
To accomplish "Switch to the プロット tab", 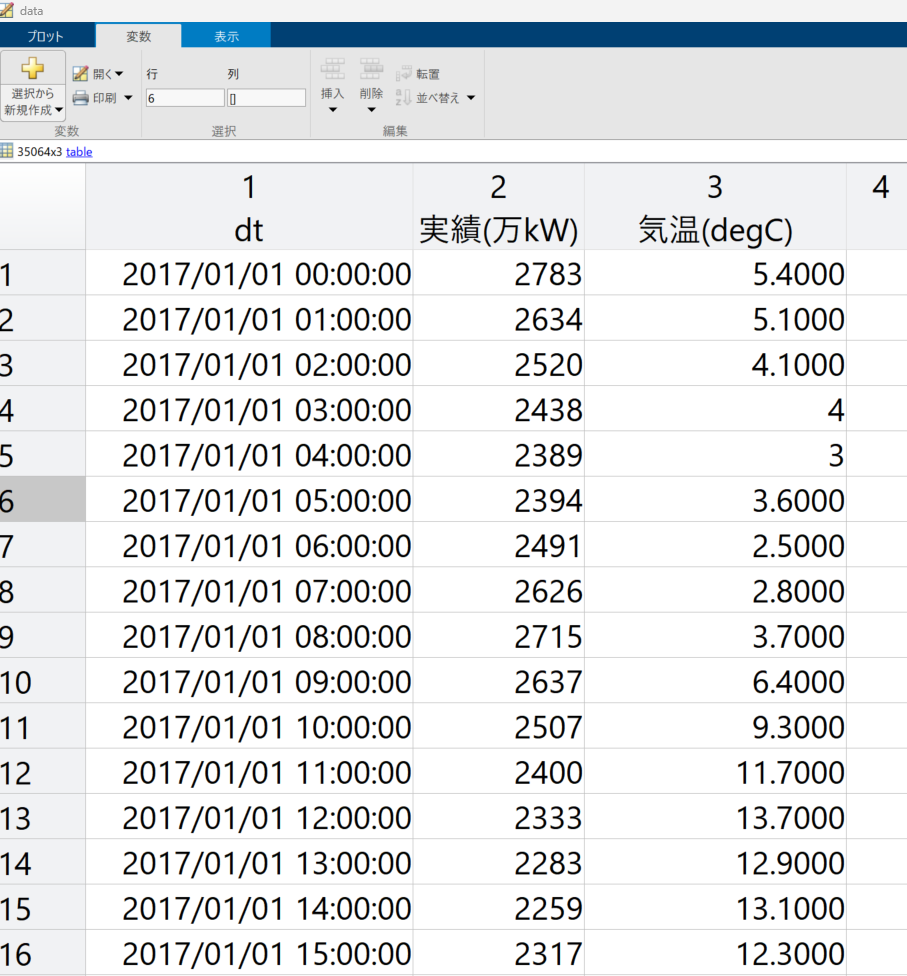I will 45,36.
